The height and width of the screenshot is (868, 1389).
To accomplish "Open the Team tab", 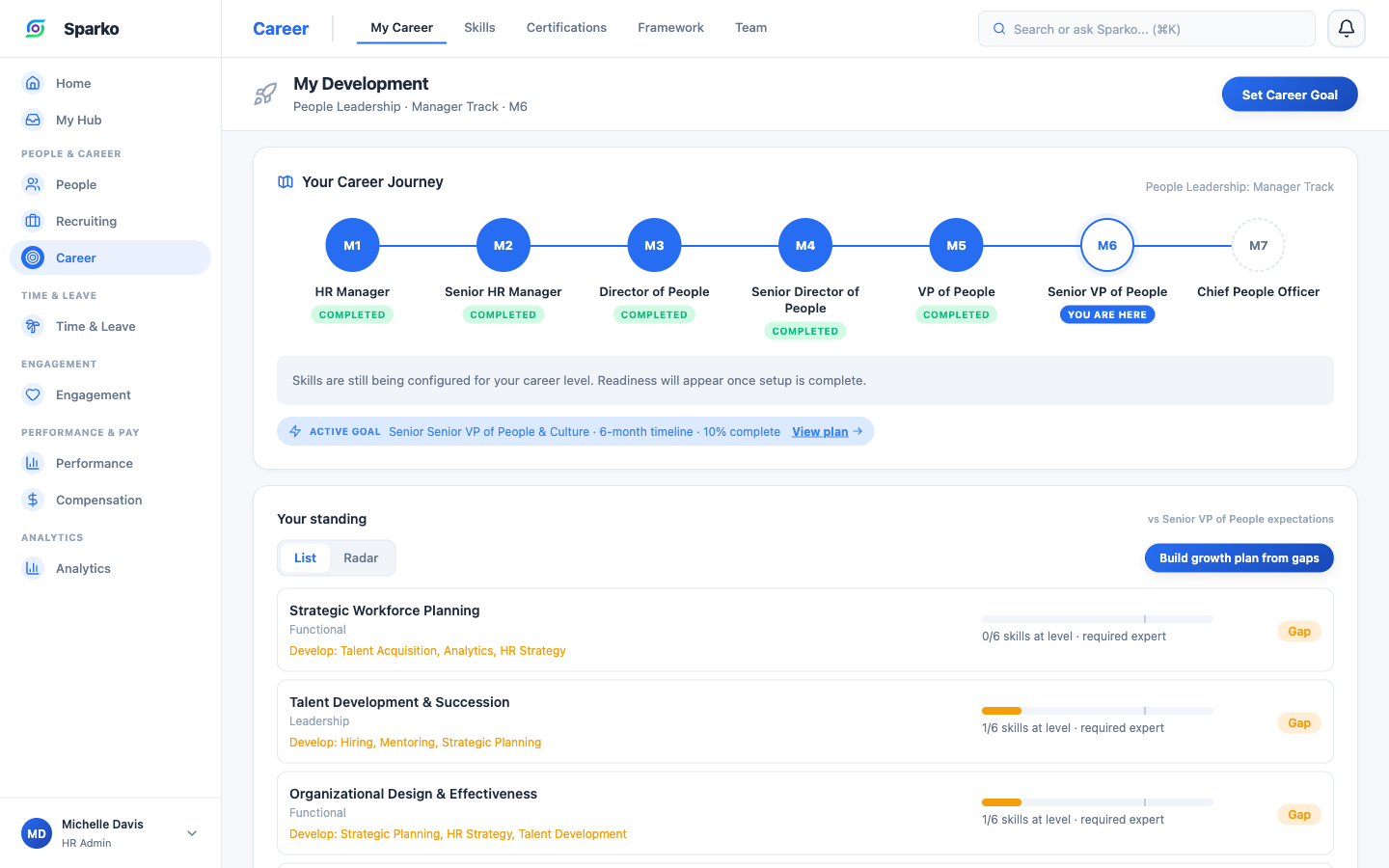I will tap(750, 28).
